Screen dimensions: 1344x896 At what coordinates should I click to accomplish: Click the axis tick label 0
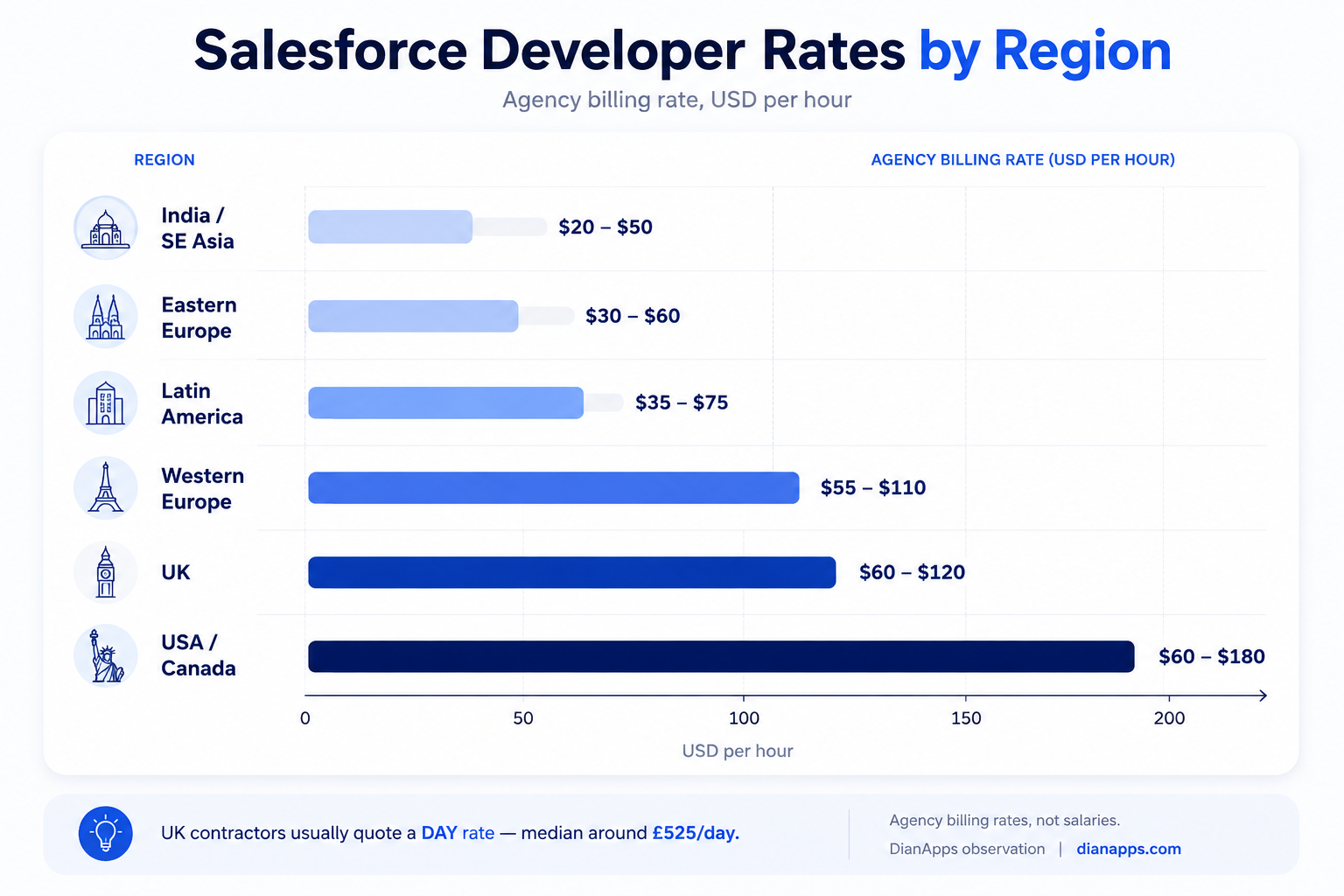(304, 718)
